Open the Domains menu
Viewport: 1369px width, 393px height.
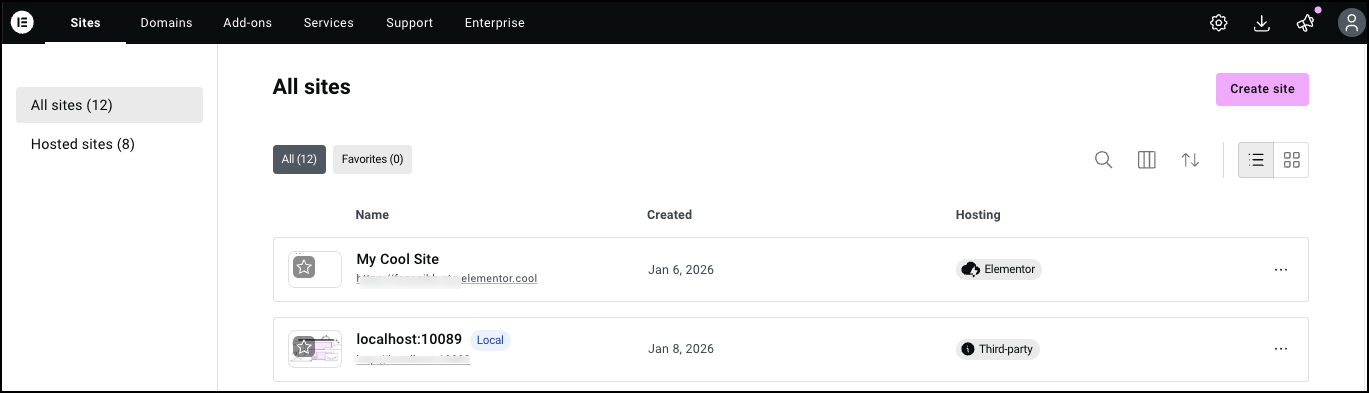pyautogui.click(x=166, y=23)
